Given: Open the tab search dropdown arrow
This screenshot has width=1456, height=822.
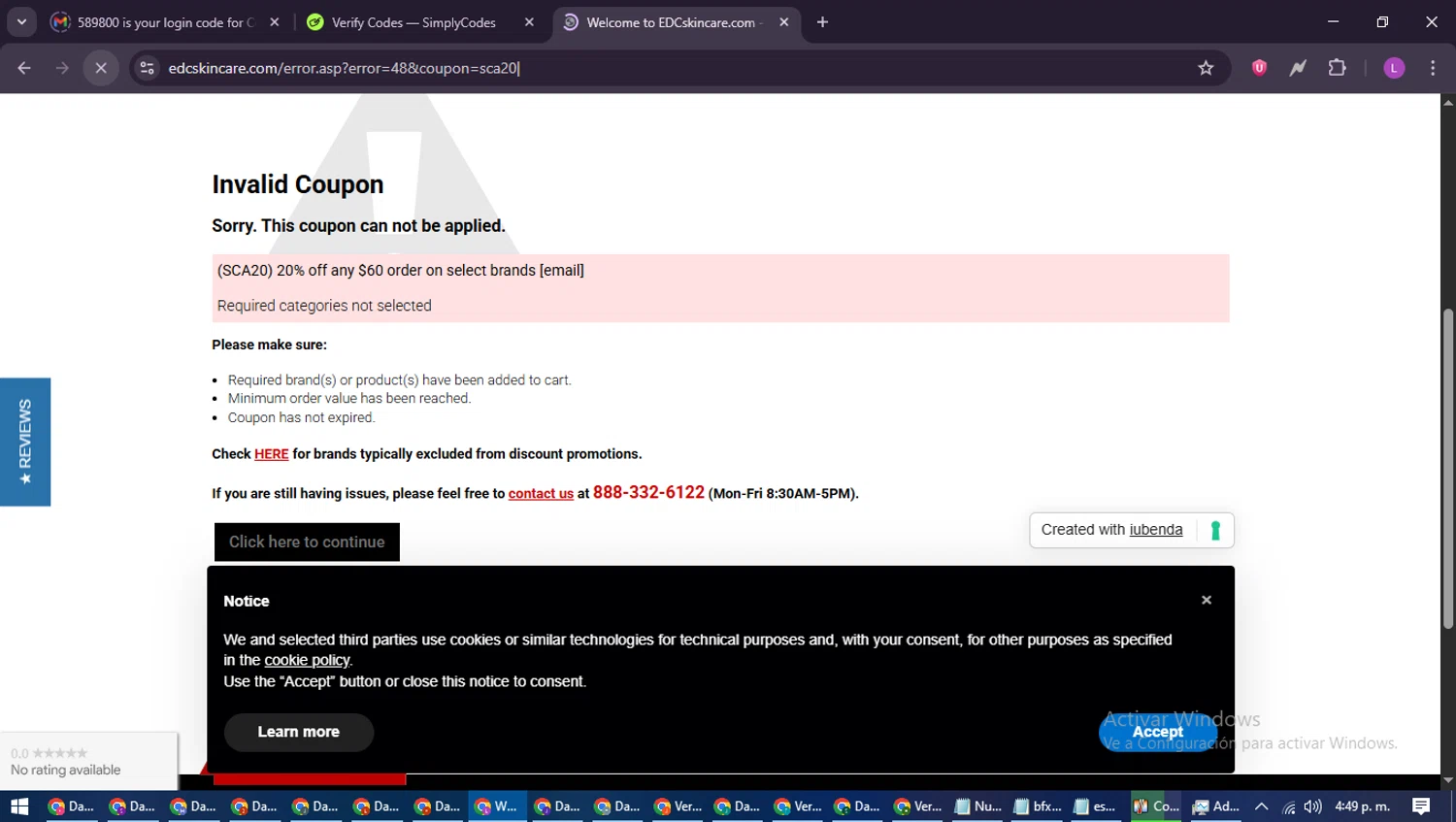Looking at the screenshot, I should click(21, 22).
